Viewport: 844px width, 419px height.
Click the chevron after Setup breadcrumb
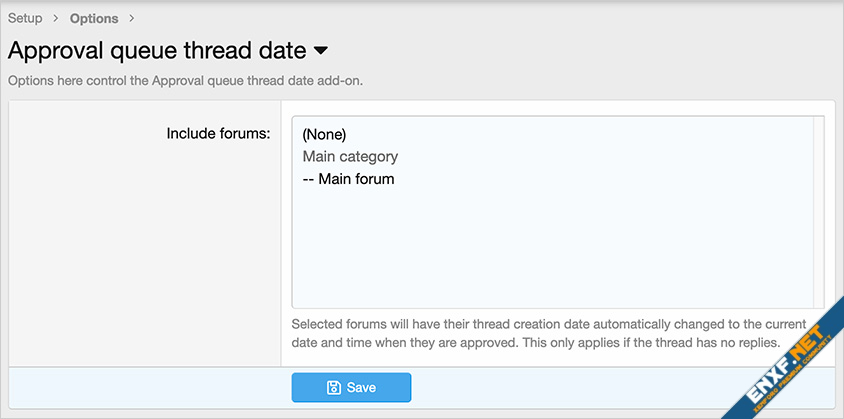coord(56,18)
